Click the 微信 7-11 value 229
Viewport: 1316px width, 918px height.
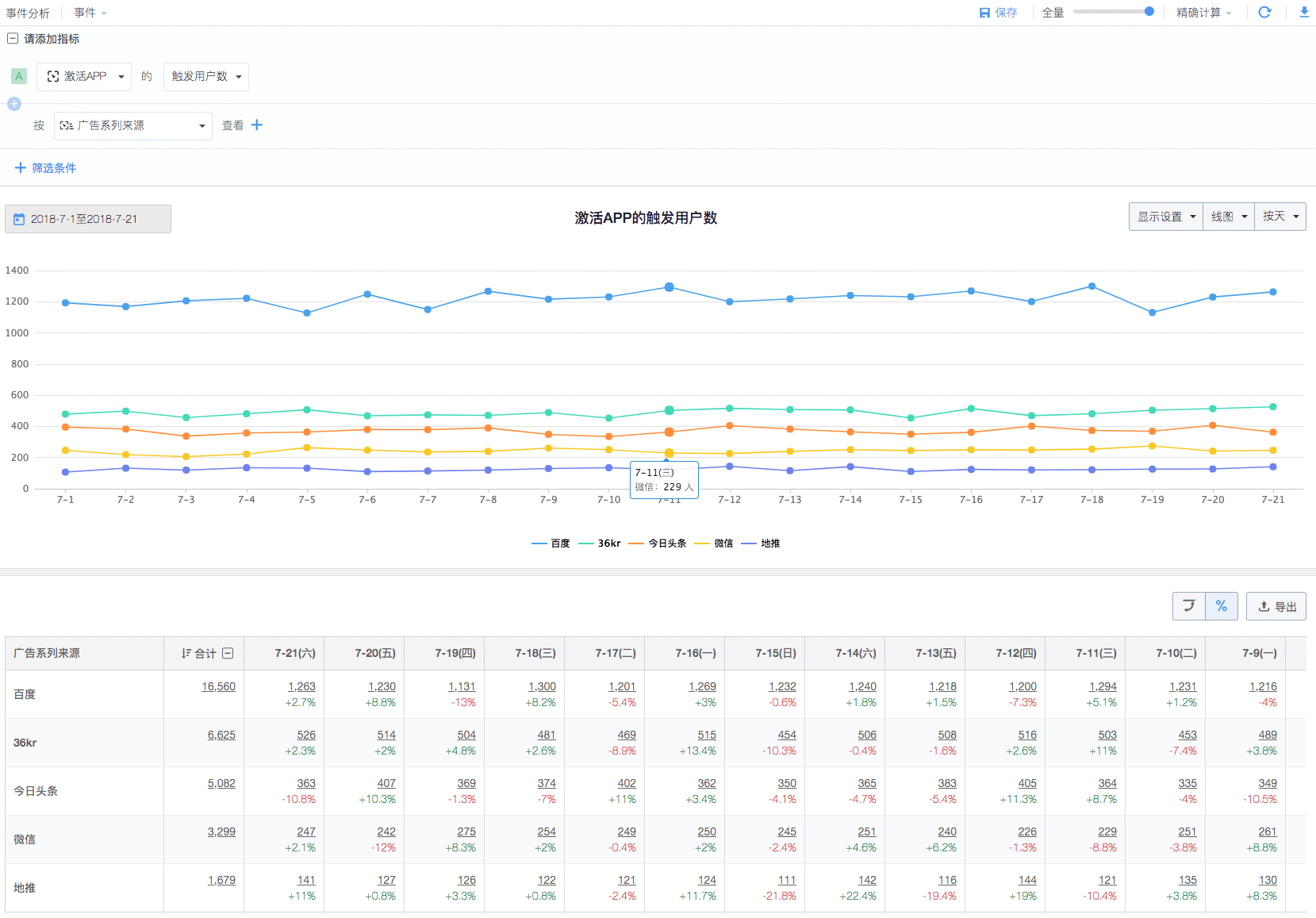[x=1107, y=832]
